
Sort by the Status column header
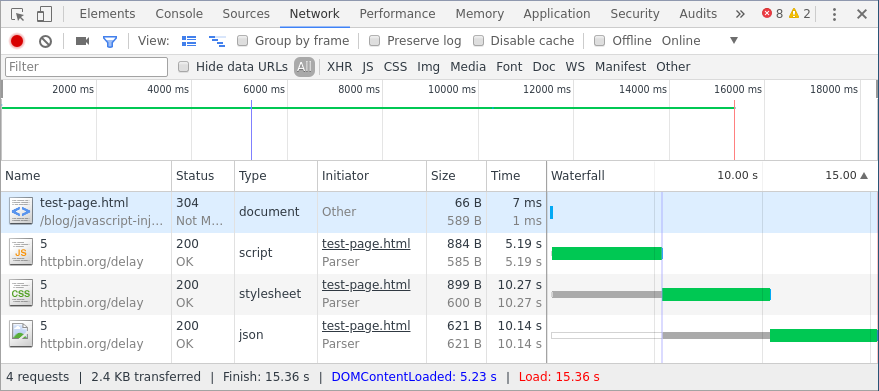pyautogui.click(x=203, y=176)
